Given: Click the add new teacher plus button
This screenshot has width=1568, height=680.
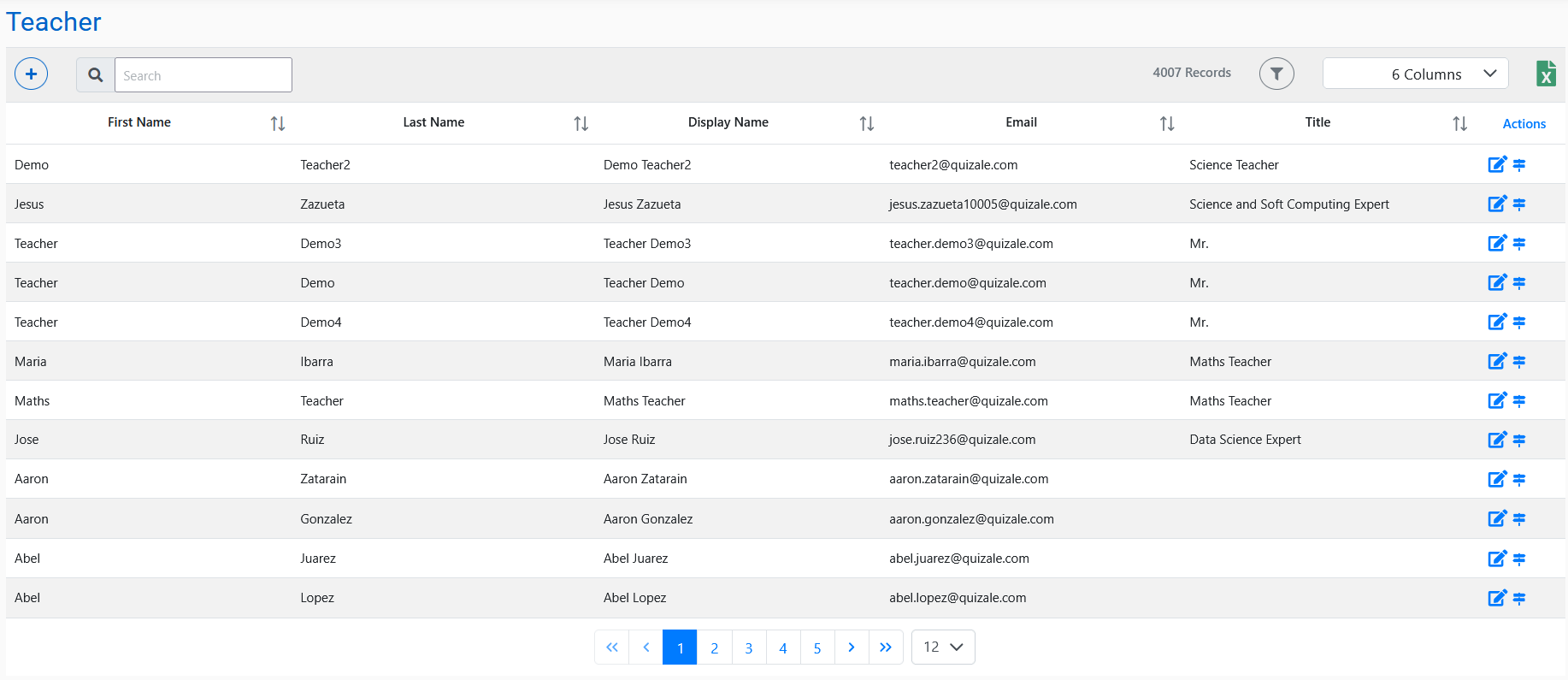Looking at the screenshot, I should (x=32, y=74).
